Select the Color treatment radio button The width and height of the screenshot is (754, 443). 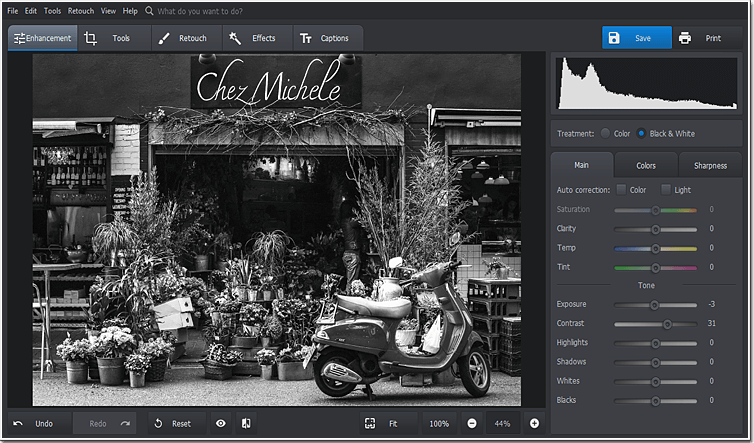[x=605, y=133]
